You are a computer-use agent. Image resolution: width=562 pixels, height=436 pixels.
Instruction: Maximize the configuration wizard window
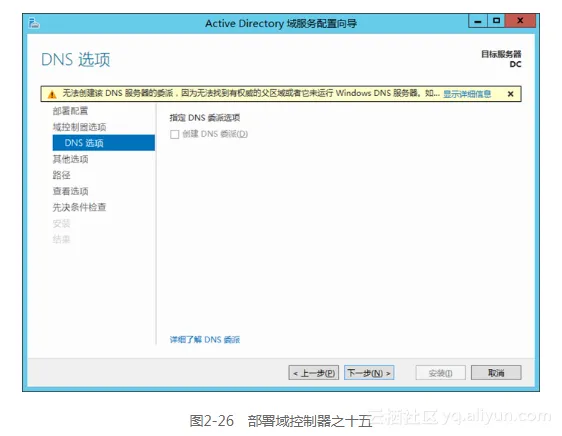[496, 21]
